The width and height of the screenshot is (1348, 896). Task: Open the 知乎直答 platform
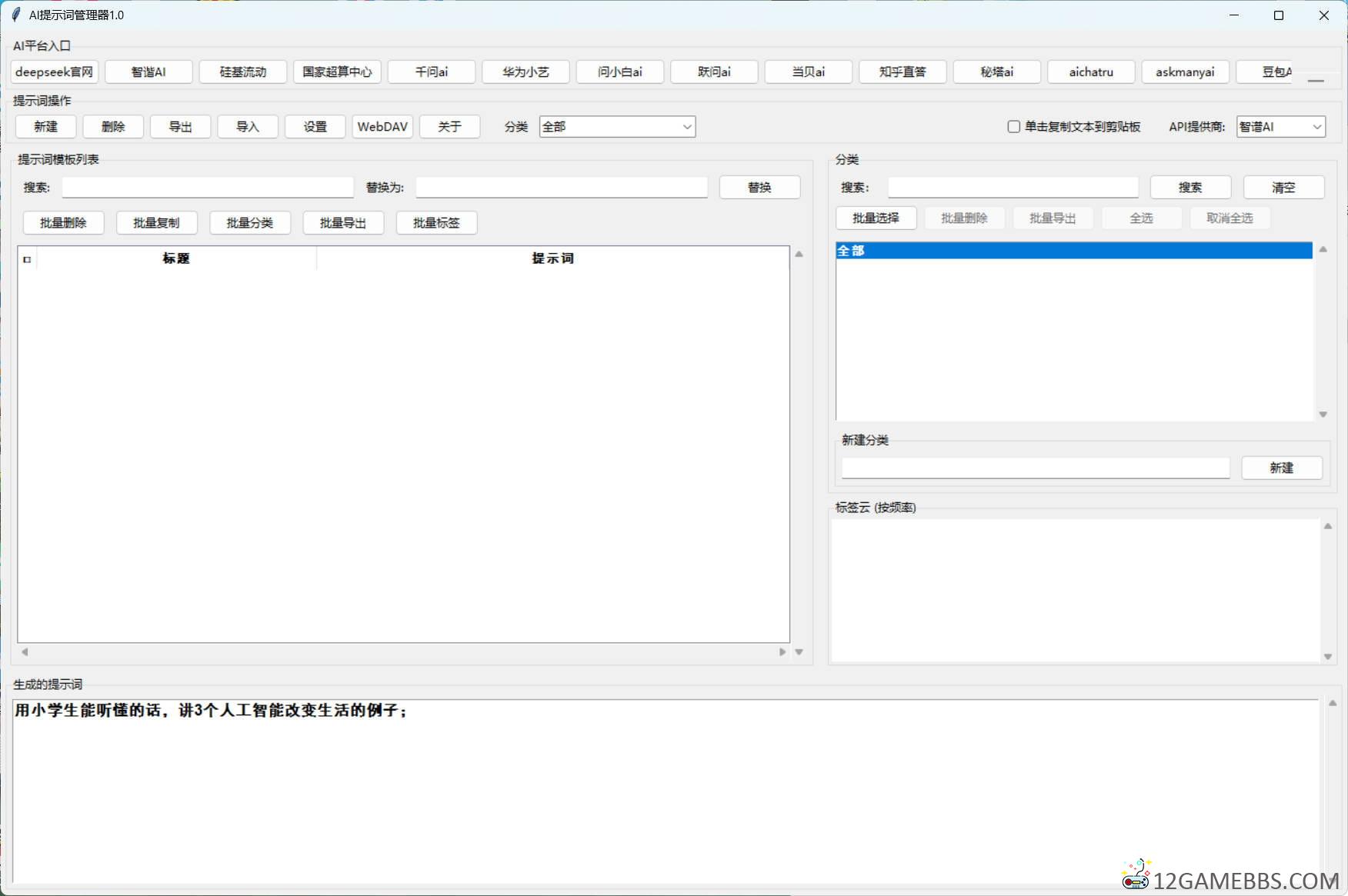(x=903, y=72)
